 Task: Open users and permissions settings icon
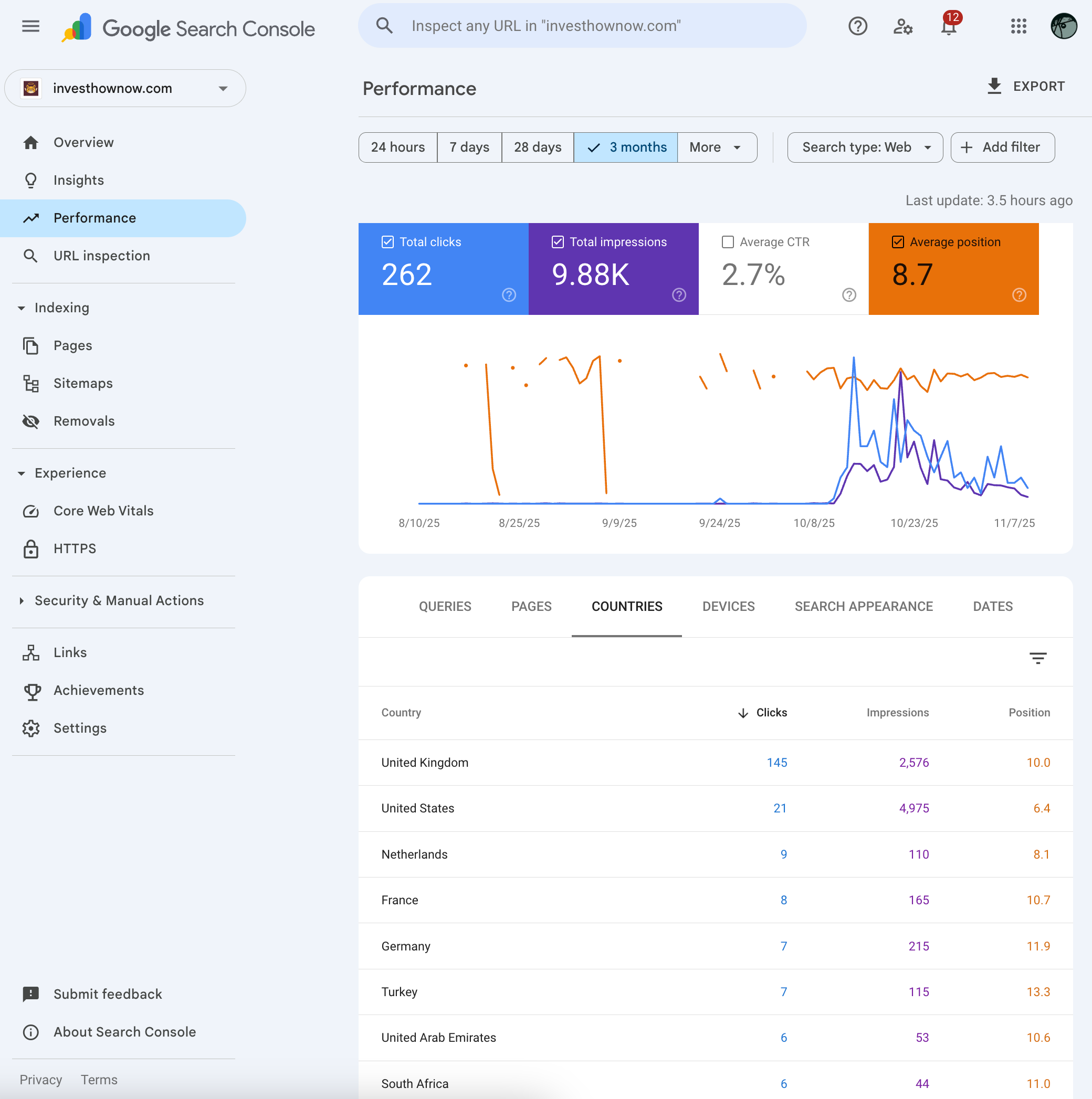pyautogui.click(x=902, y=26)
